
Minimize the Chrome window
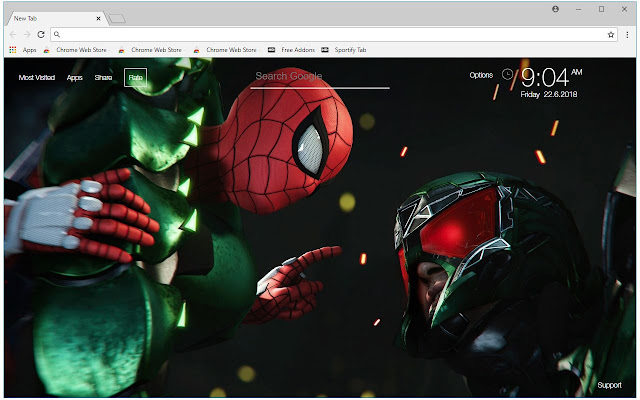pos(578,9)
